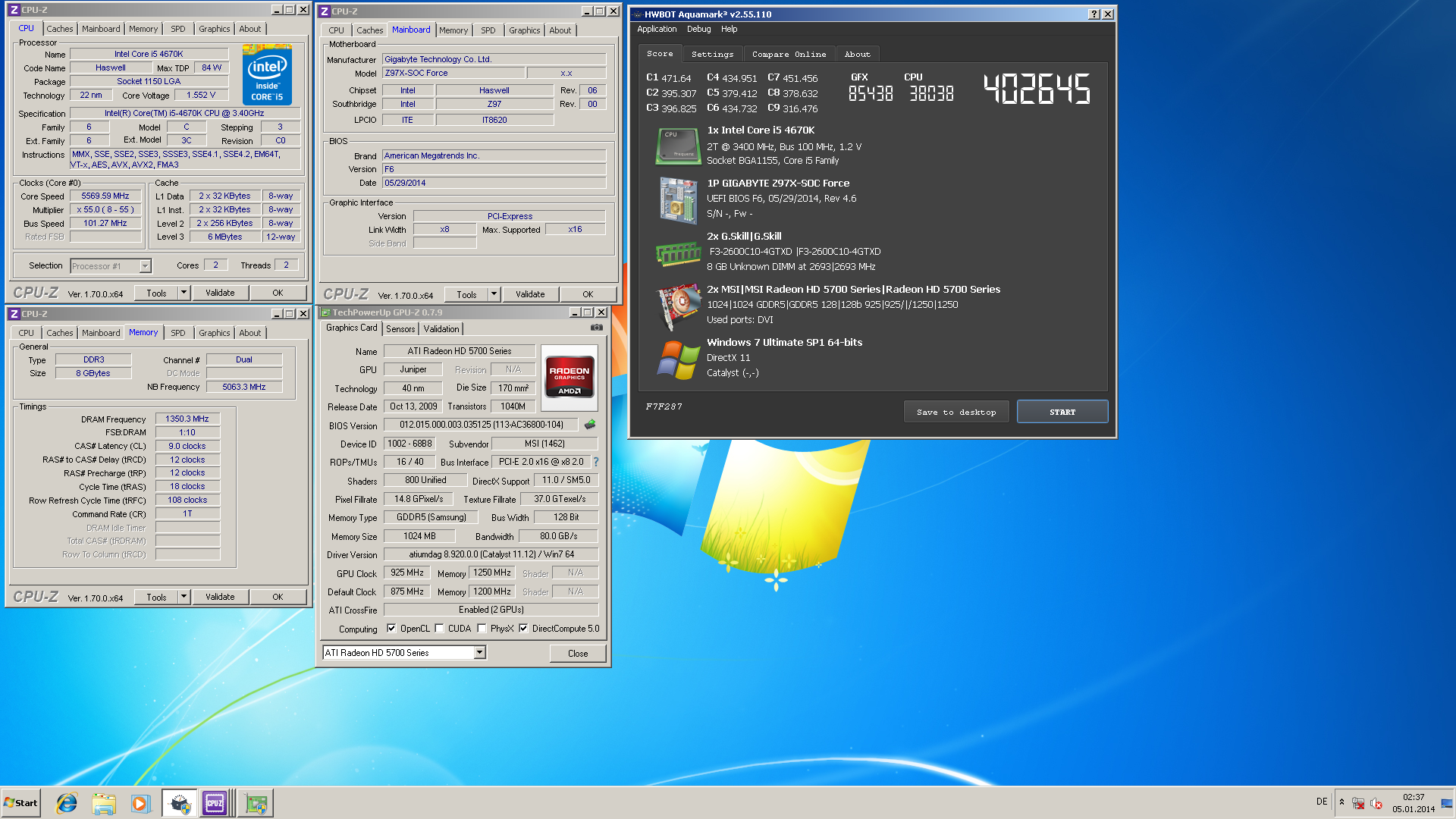Viewport: 1456px width, 819px height.
Task: Click the Bus Interface question mark icon
Action: pos(596,462)
